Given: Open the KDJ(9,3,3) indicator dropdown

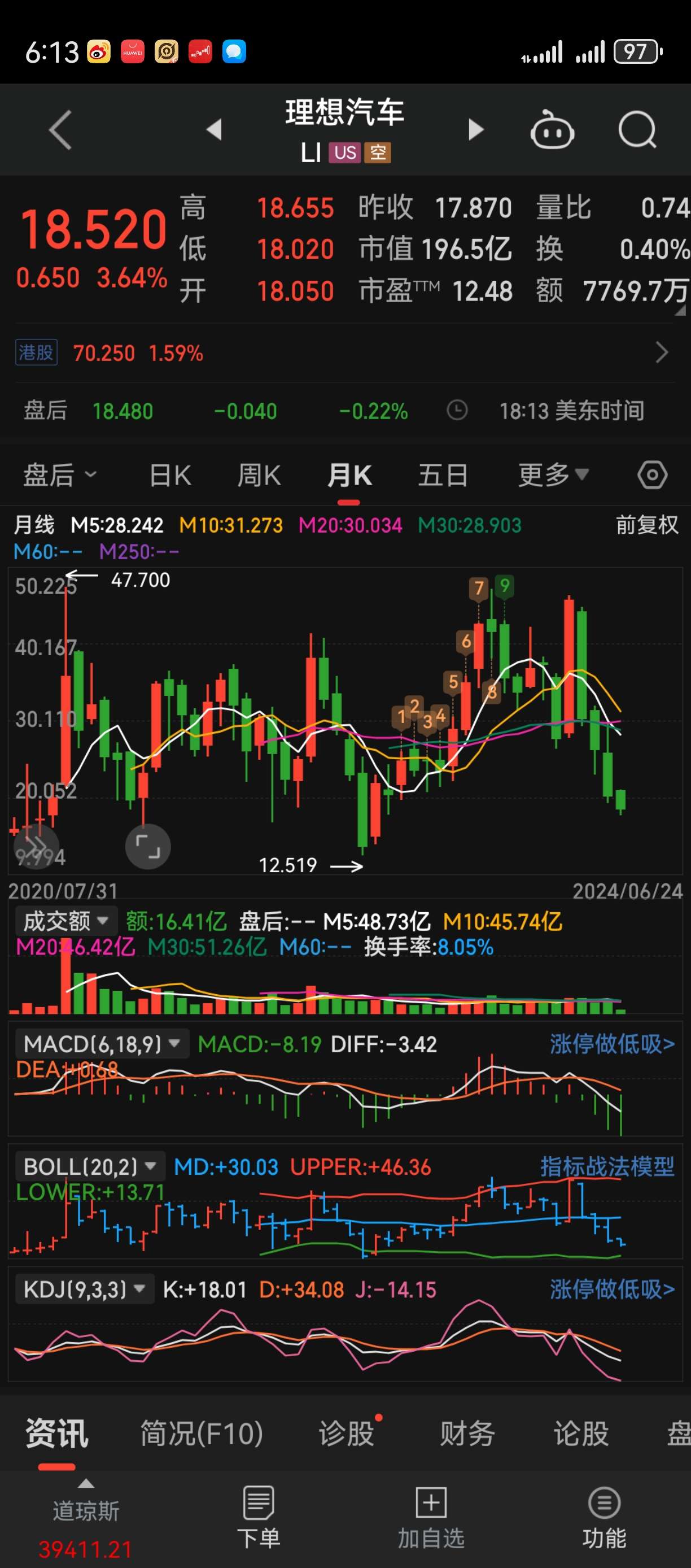Looking at the screenshot, I should pos(85,1289).
